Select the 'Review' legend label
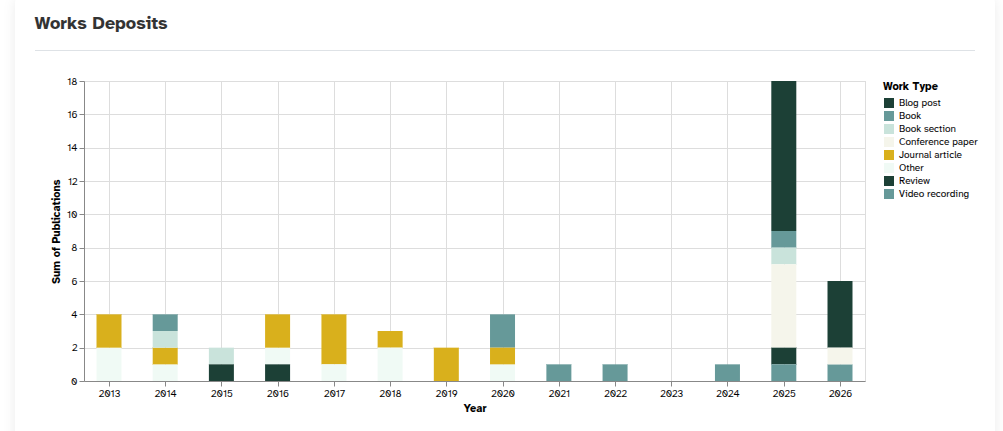Viewport: 1003px width, 431px height. click(x=914, y=181)
